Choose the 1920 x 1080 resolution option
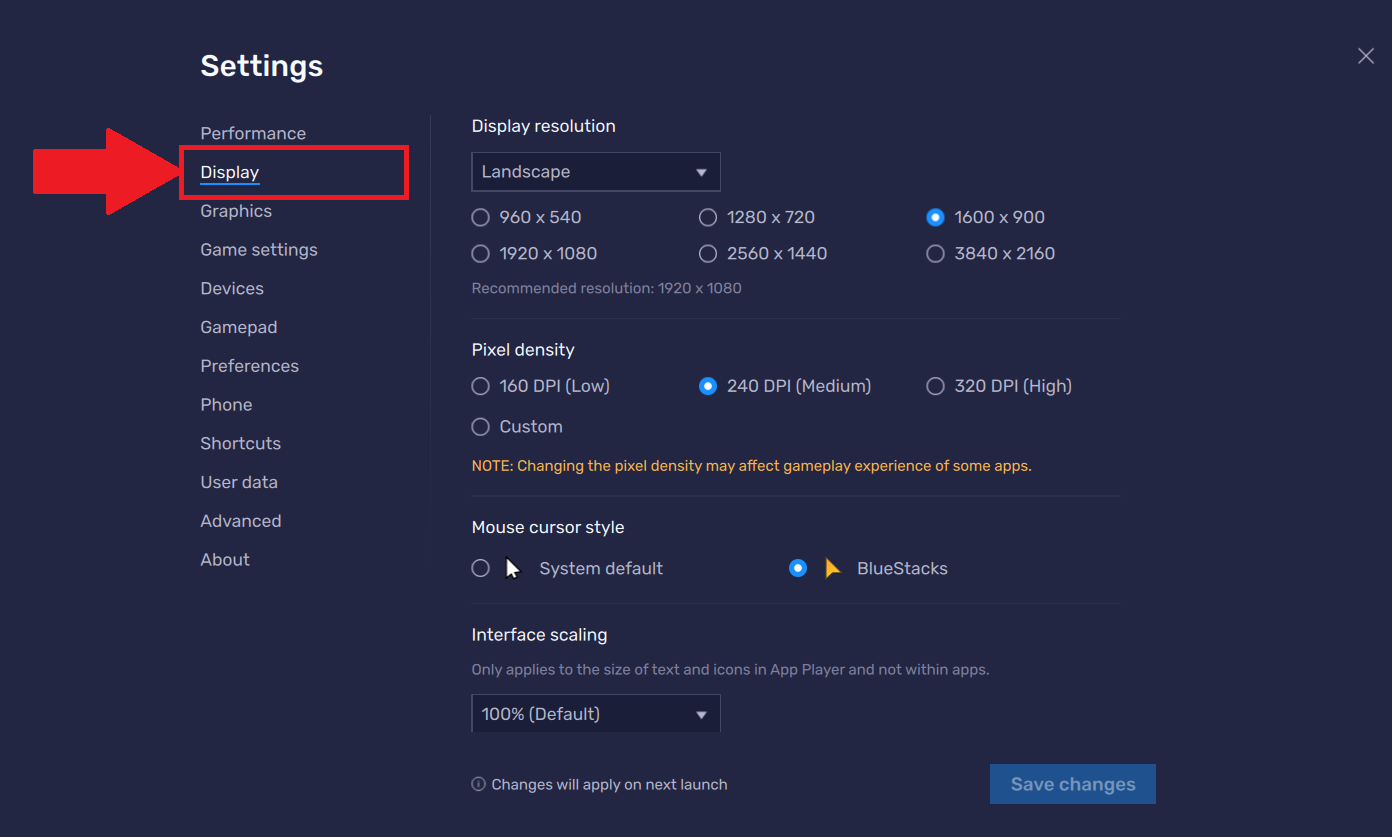This screenshot has height=837, width=1392. [481, 254]
